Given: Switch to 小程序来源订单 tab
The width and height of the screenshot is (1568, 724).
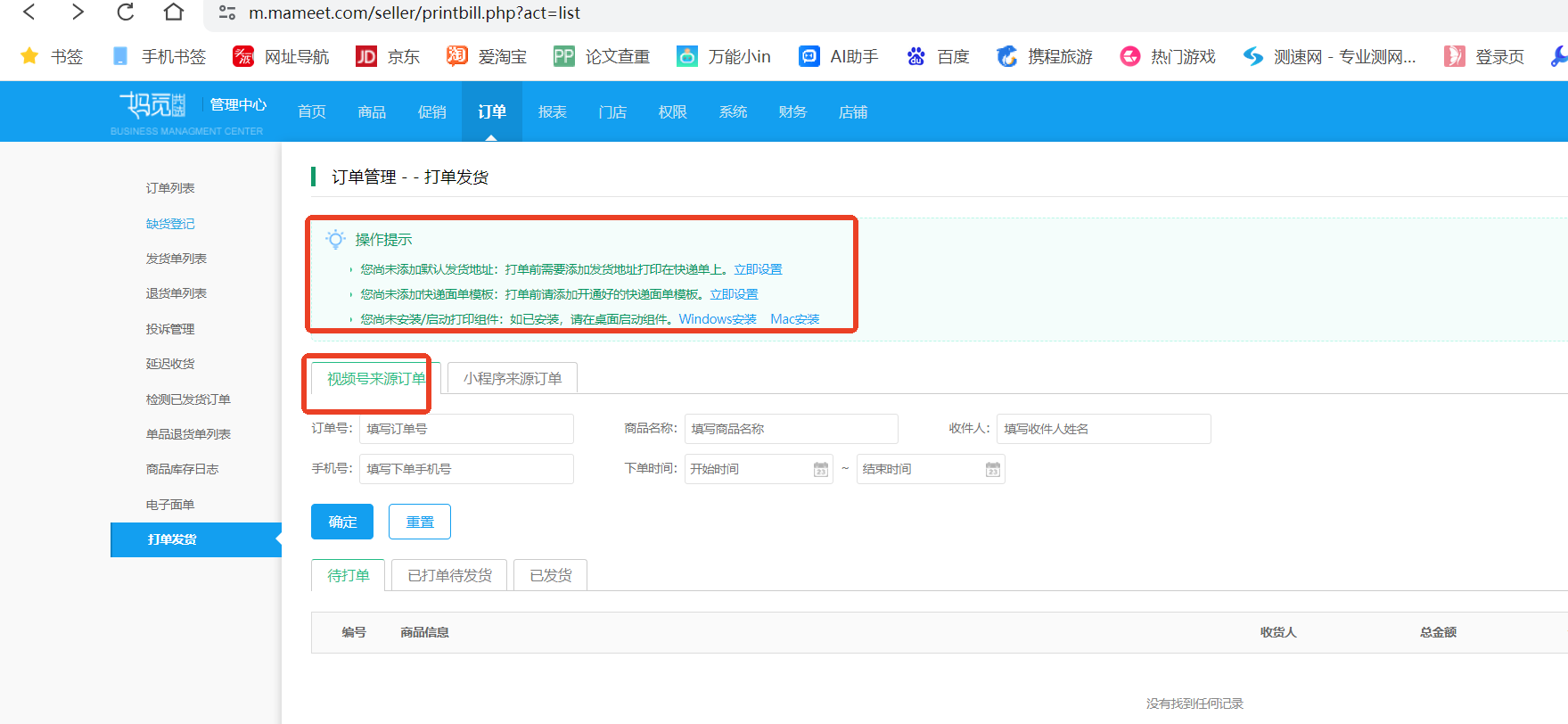Looking at the screenshot, I should (513, 379).
